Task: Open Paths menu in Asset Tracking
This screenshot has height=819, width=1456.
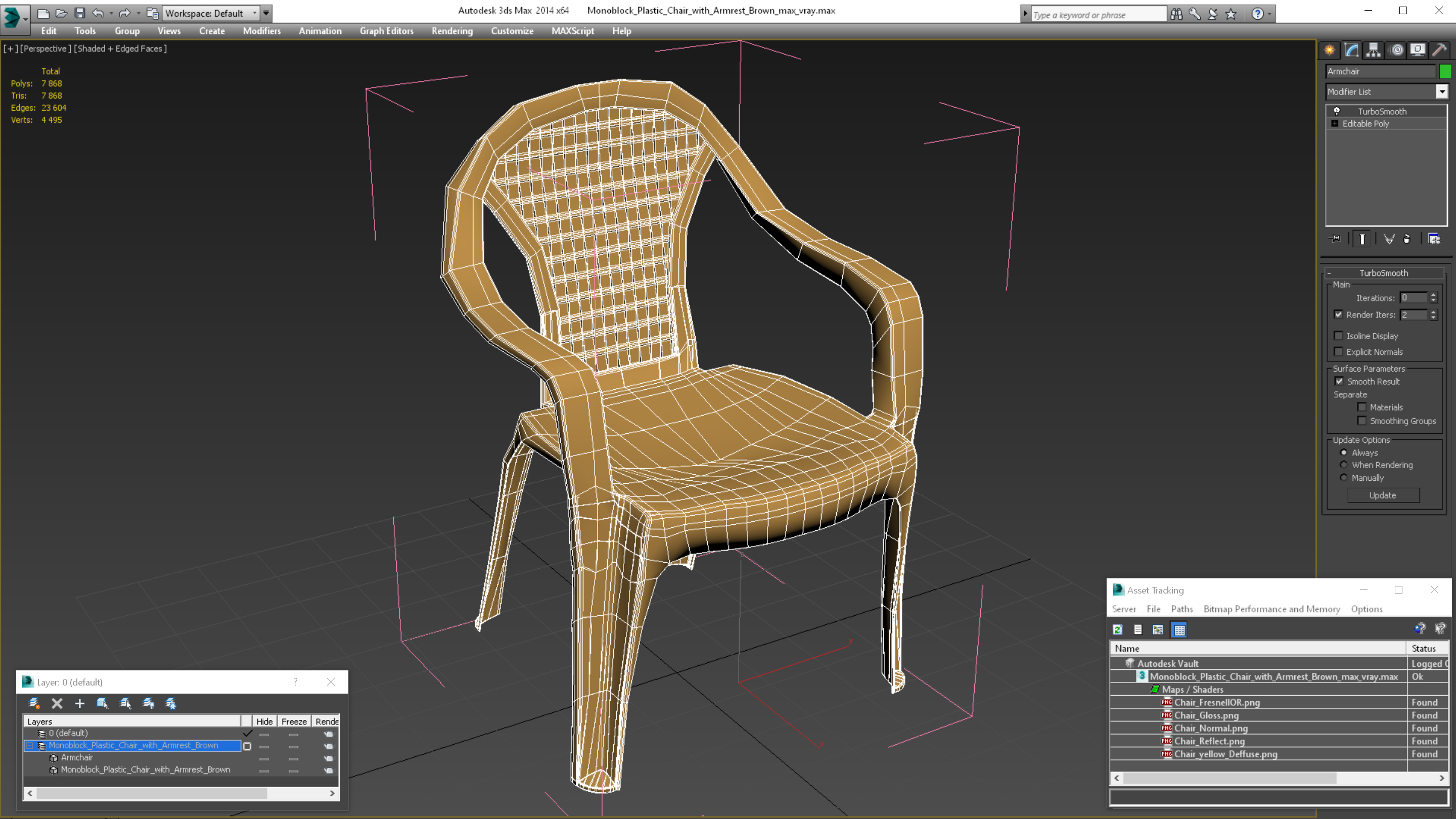Action: 1181,609
